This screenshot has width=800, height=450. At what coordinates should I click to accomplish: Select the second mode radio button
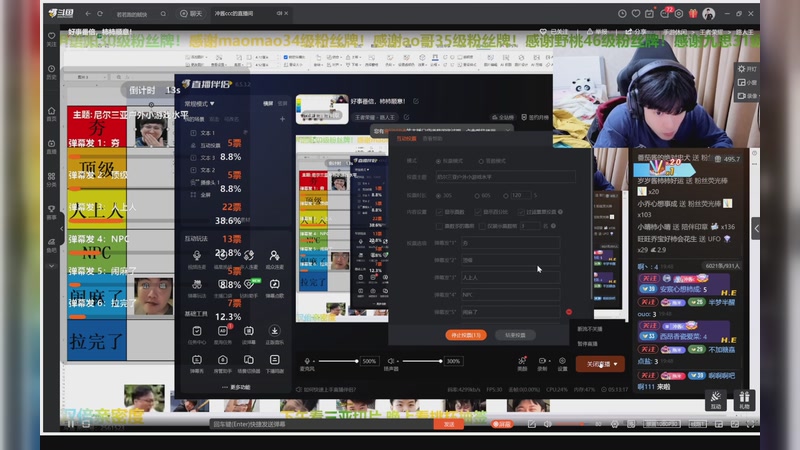coord(481,161)
